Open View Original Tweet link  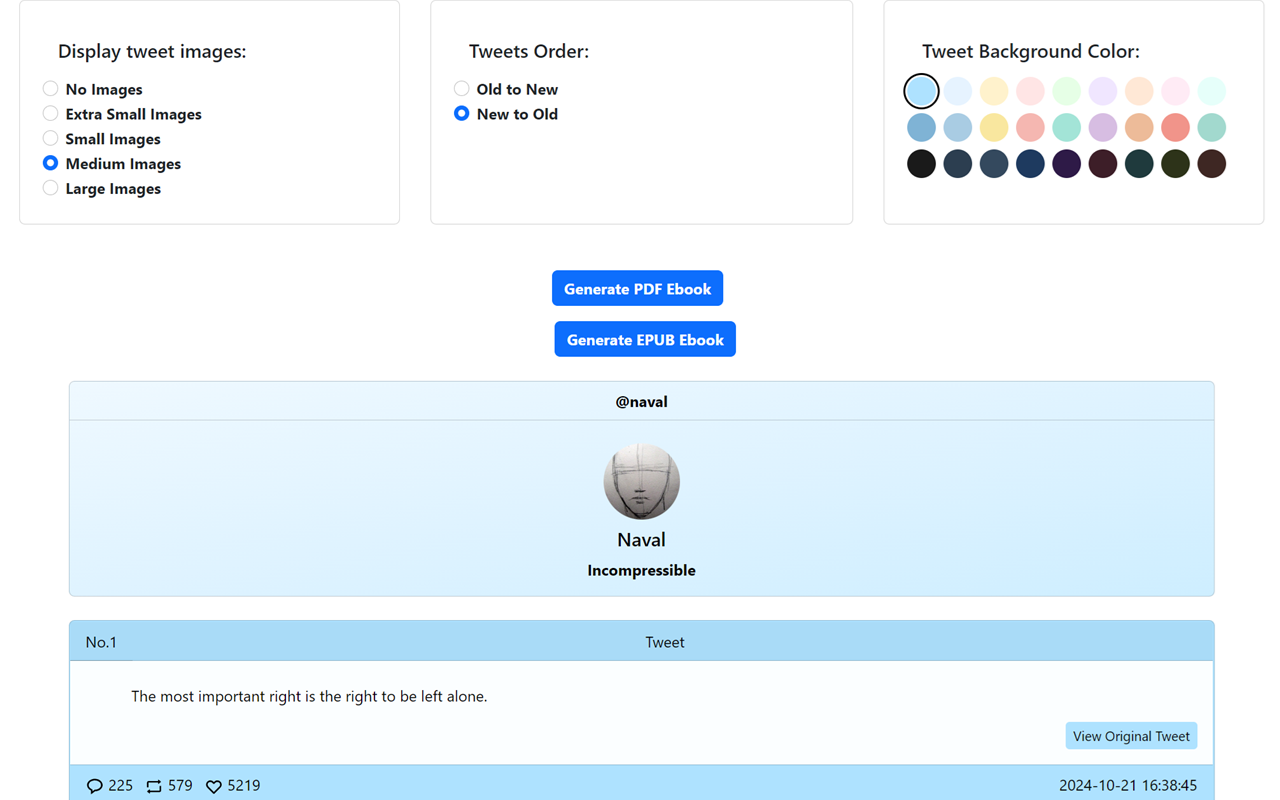[x=1130, y=736]
